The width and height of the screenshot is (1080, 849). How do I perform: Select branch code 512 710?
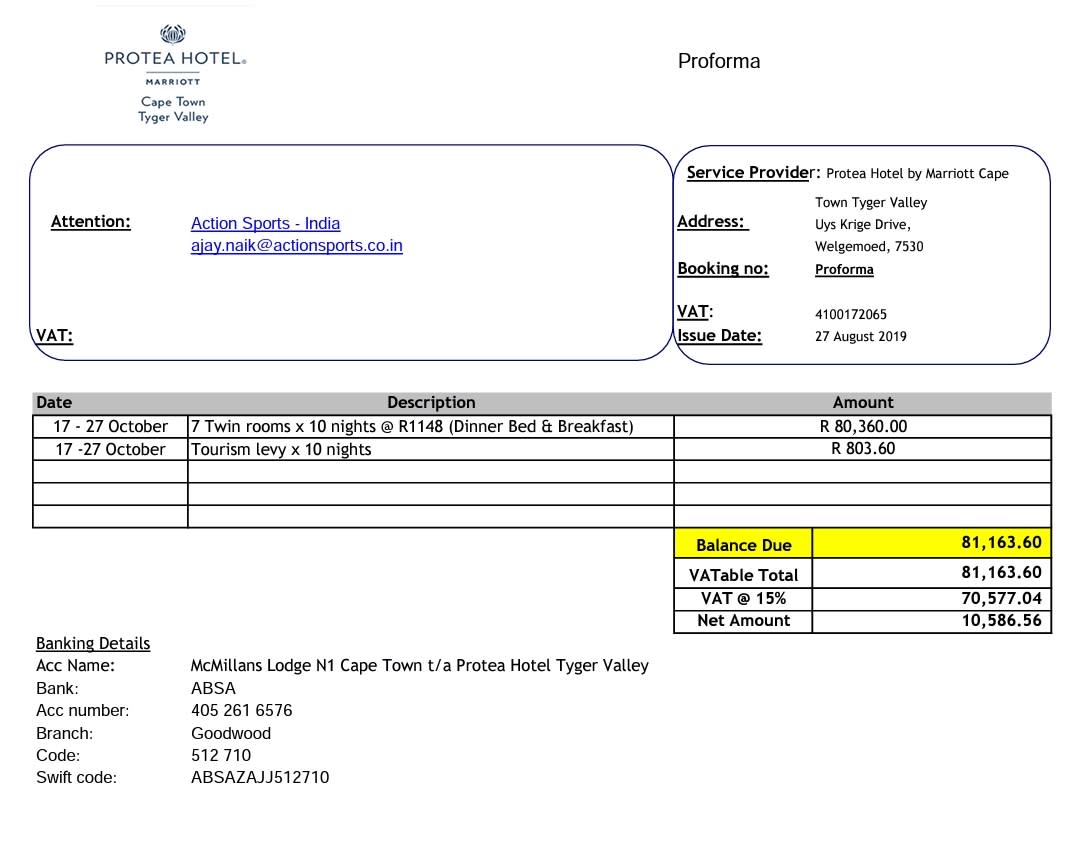(221, 755)
